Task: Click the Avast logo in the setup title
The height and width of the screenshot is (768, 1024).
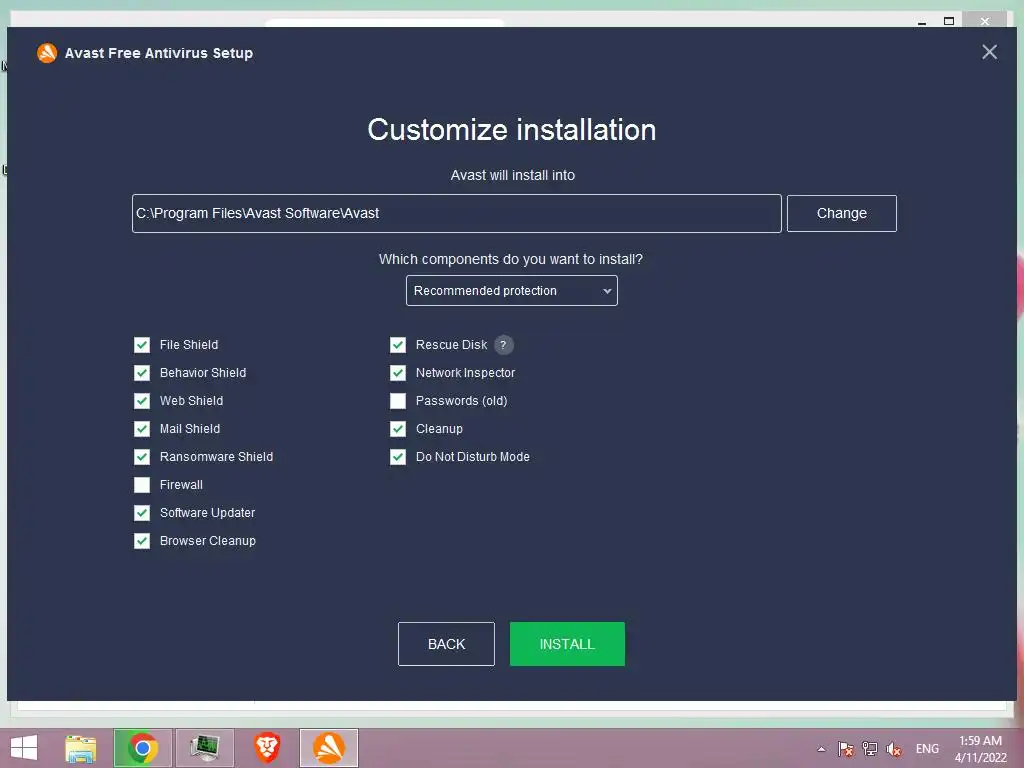Action: click(47, 53)
